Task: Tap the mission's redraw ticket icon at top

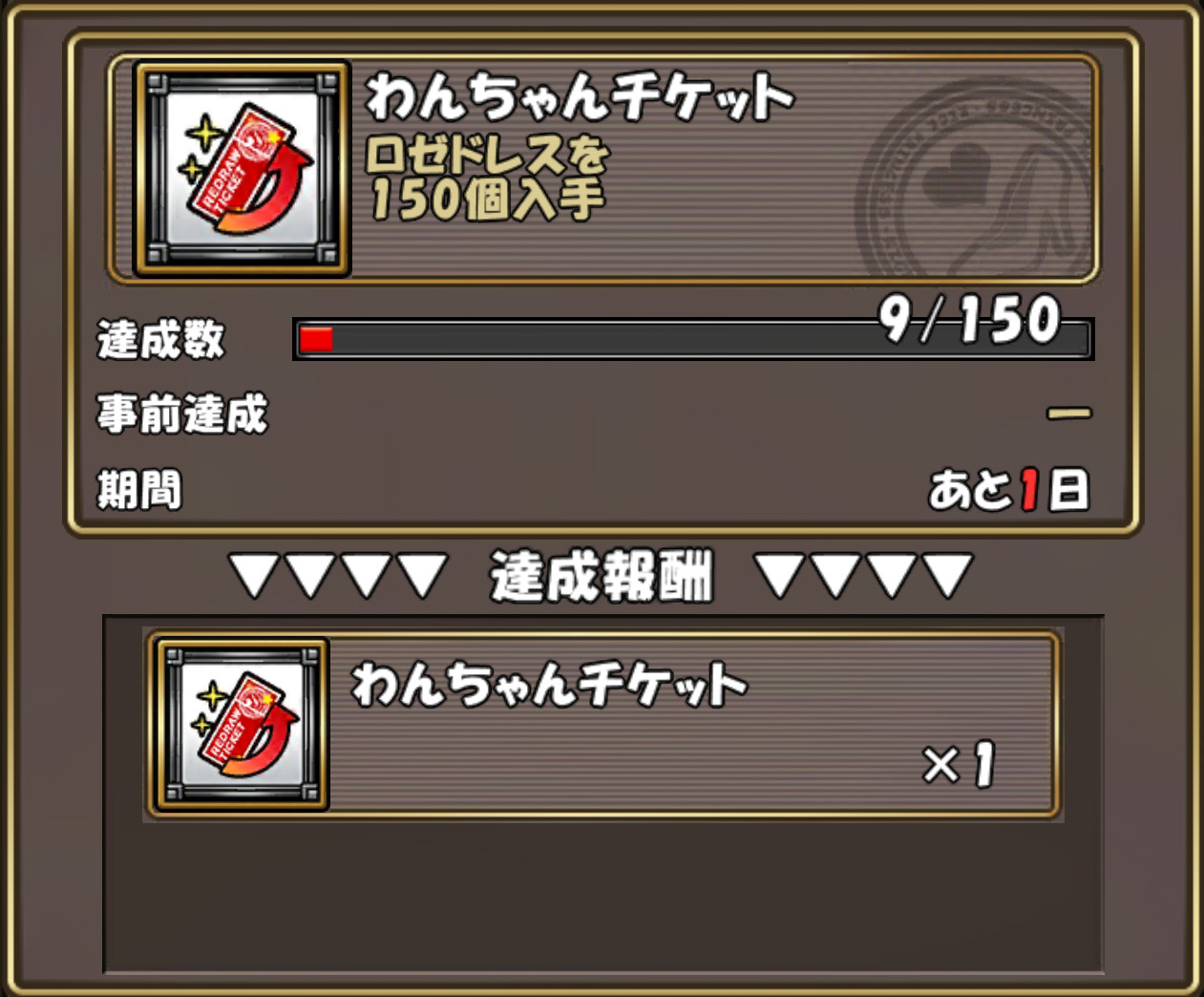Action: [x=243, y=169]
